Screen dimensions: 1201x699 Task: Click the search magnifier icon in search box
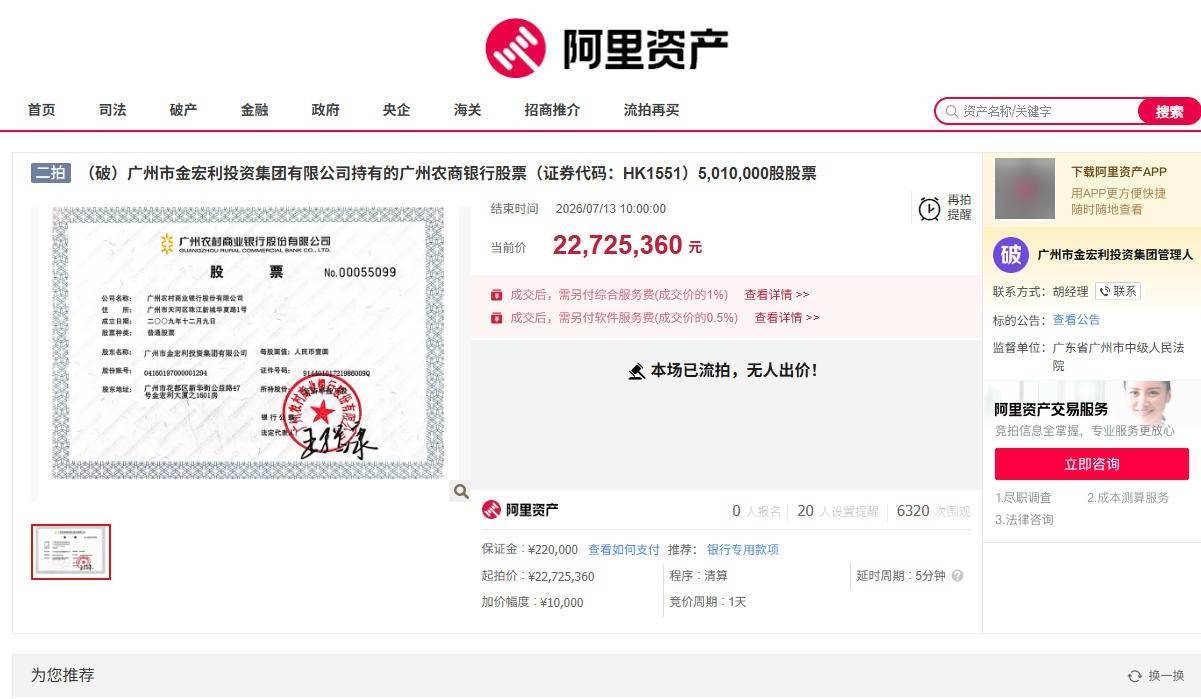point(951,111)
